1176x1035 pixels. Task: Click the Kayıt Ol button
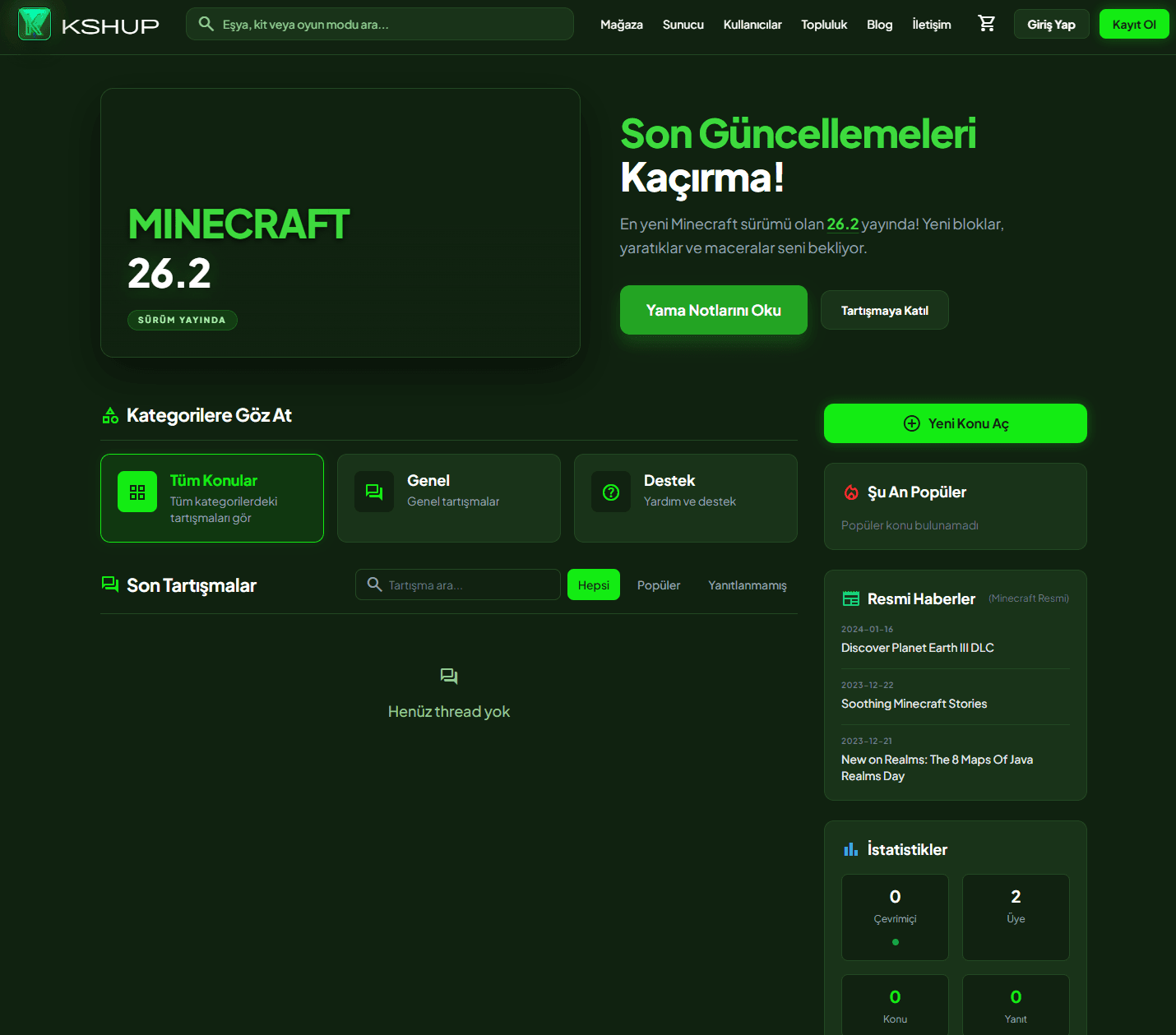coord(1134,24)
